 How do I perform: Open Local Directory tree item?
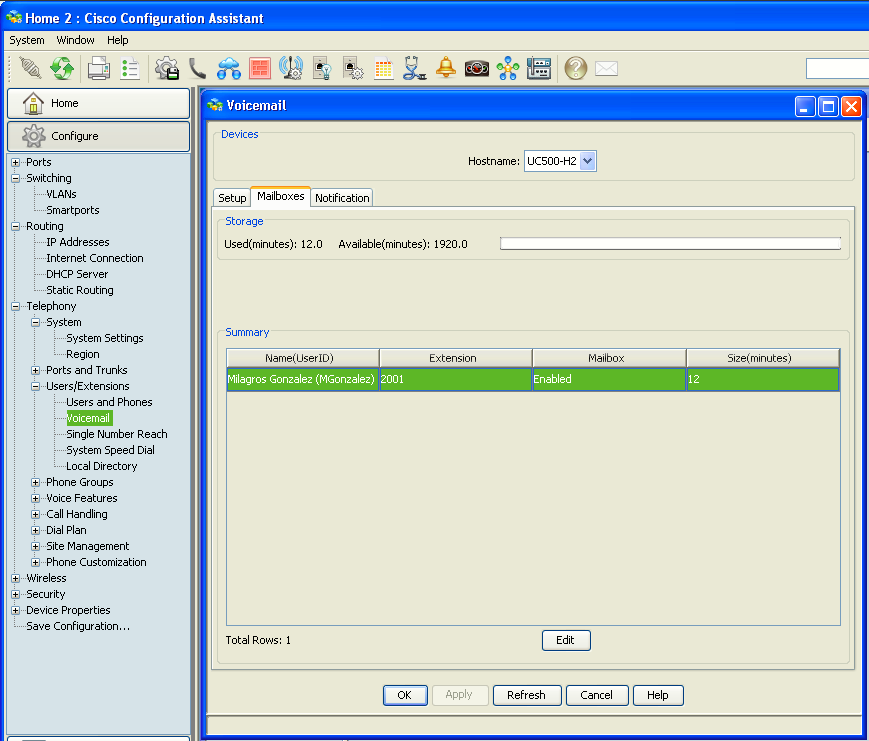(x=101, y=466)
